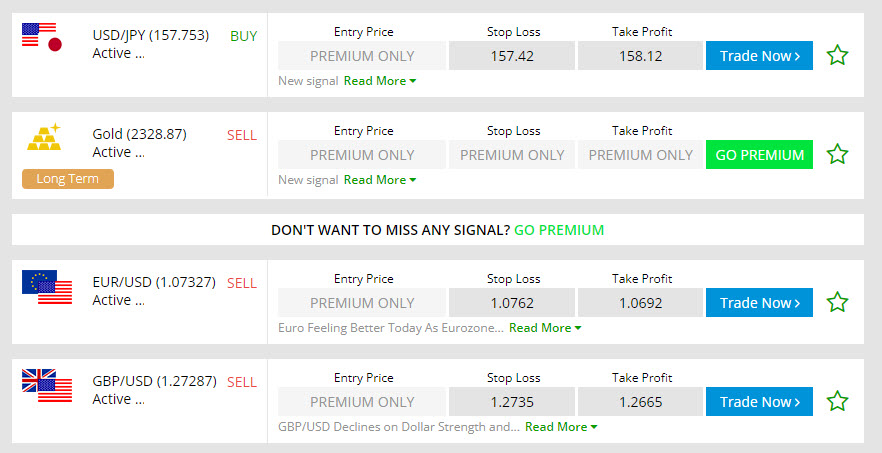Click Gold's PREMIUM ONLY Stop Loss field
This screenshot has height=453, width=882.
pyautogui.click(x=512, y=155)
